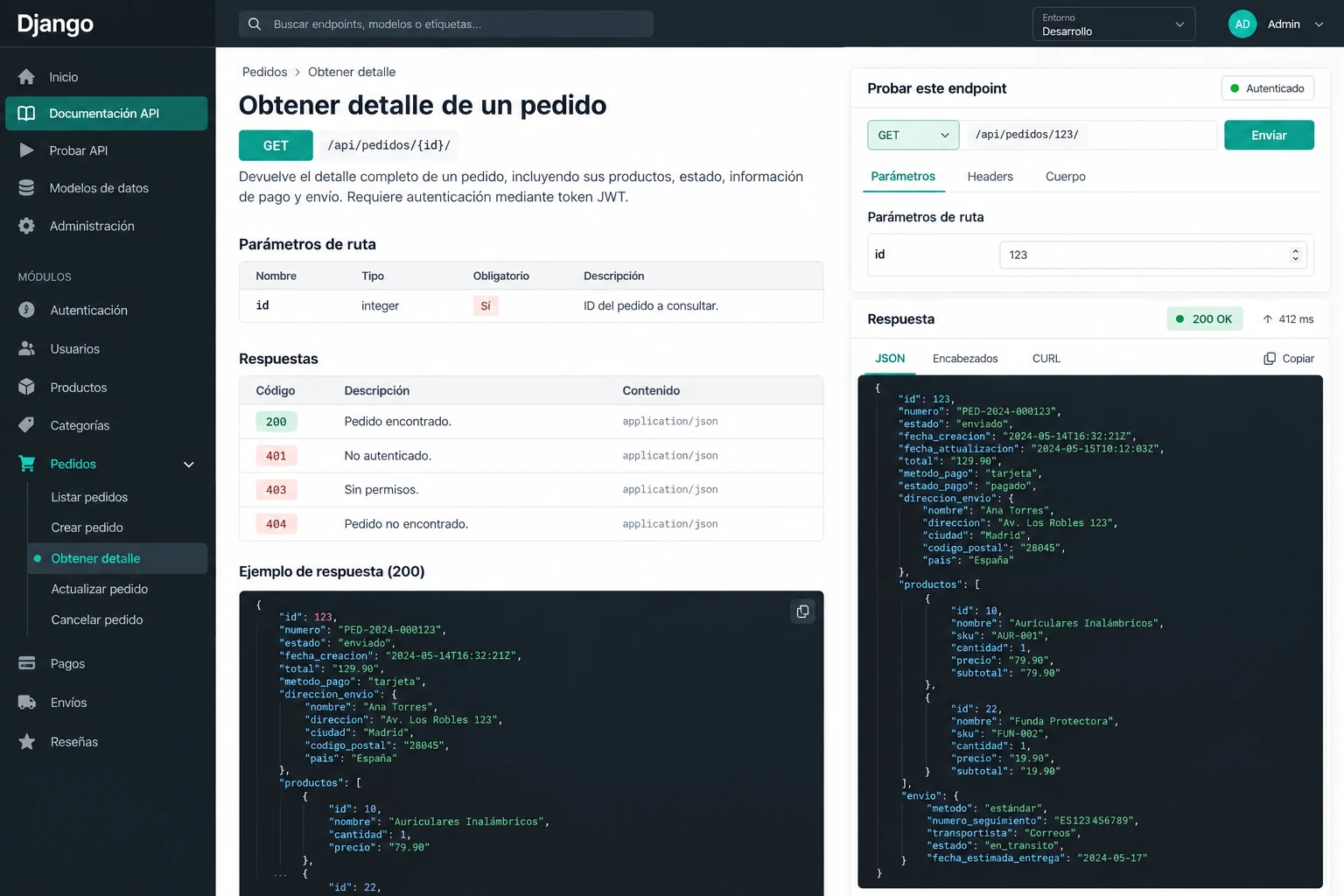
Task: Open the Entorno Desarrollo dropdown
Action: (x=1114, y=24)
